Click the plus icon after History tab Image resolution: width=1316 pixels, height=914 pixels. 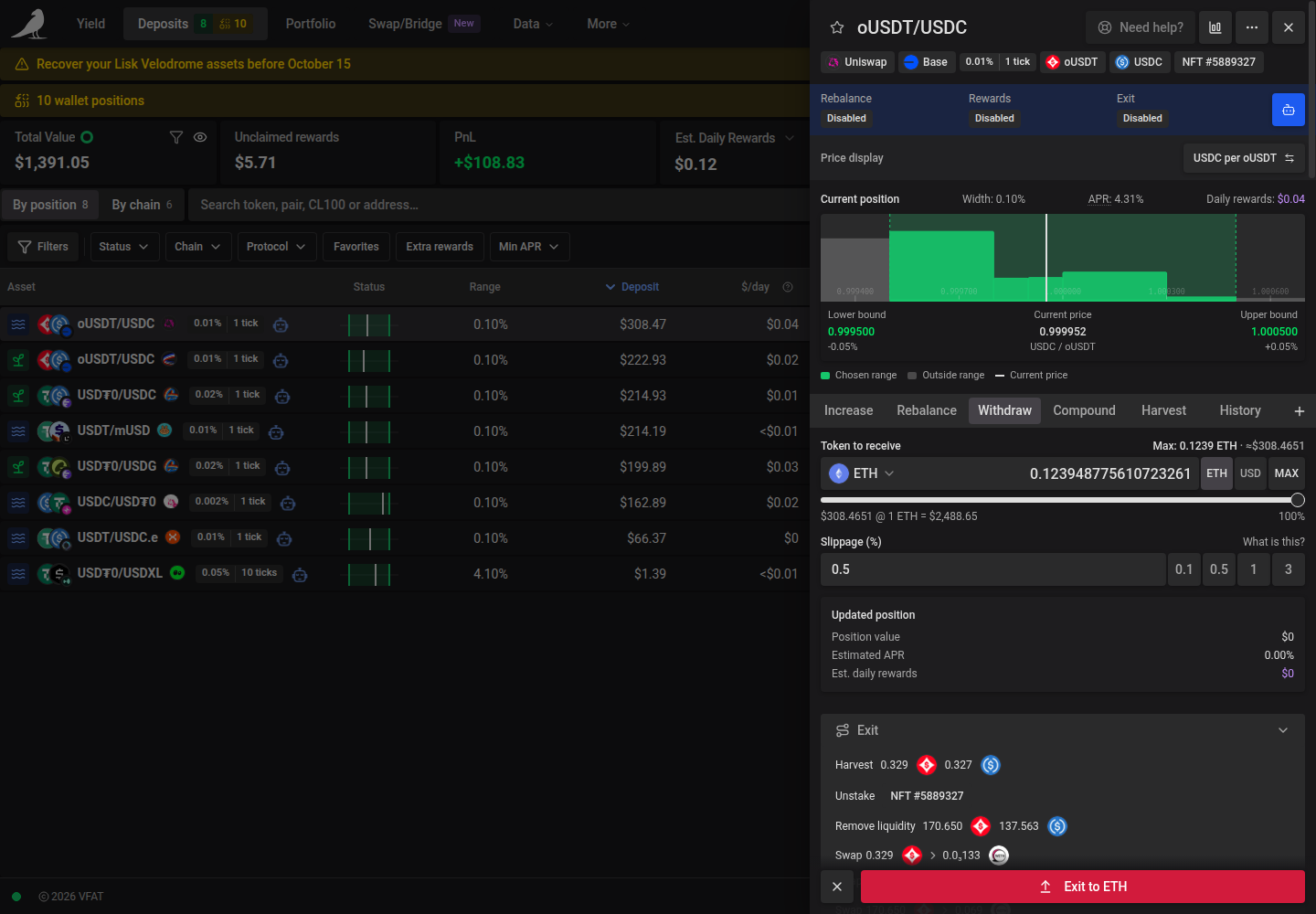tap(1299, 411)
